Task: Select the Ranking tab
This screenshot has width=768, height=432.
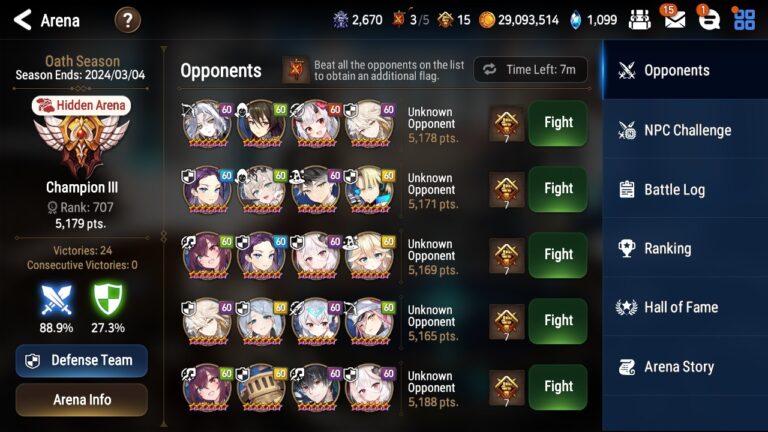Action: [x=685, y=248]
